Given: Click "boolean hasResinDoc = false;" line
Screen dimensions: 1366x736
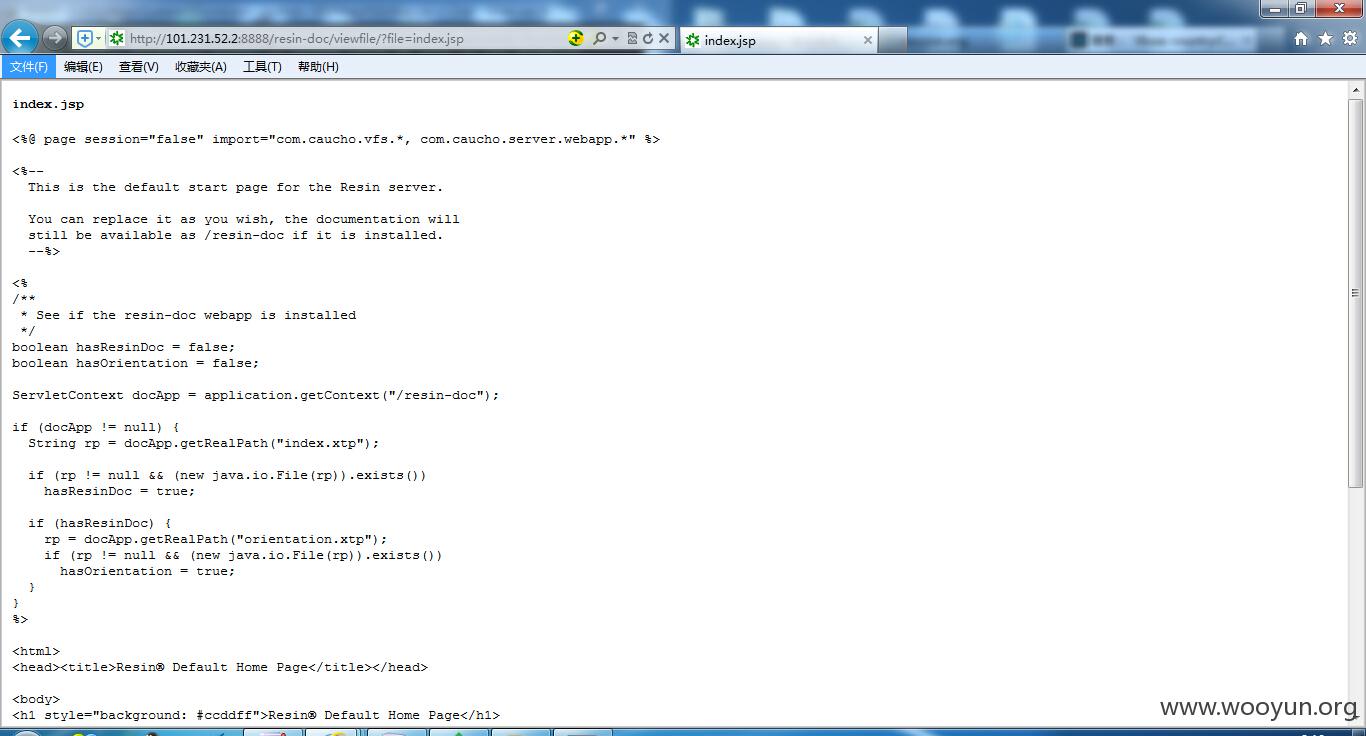Looking at the screenshot, I should pyautogui.click(x=124, y=347).
